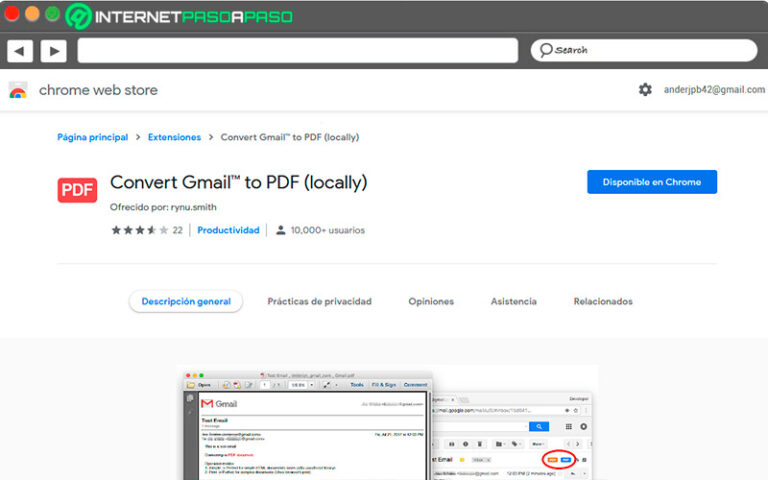Click the red PDF extension icon
Viewport: 768px width, 480px height.
coord(77,190)
